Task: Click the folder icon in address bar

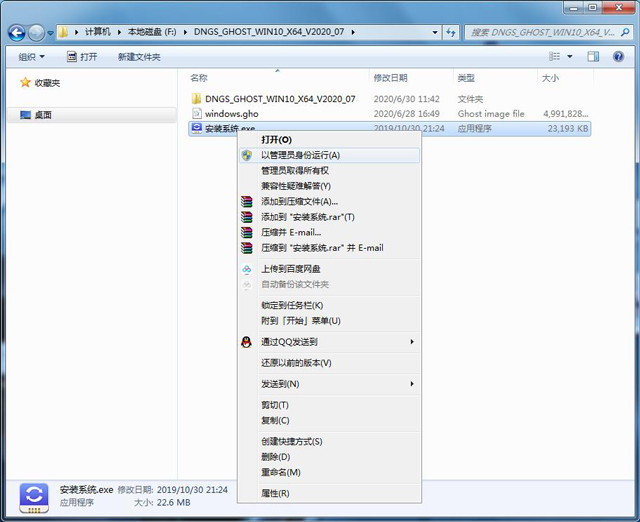Action: tap(63, 32)
